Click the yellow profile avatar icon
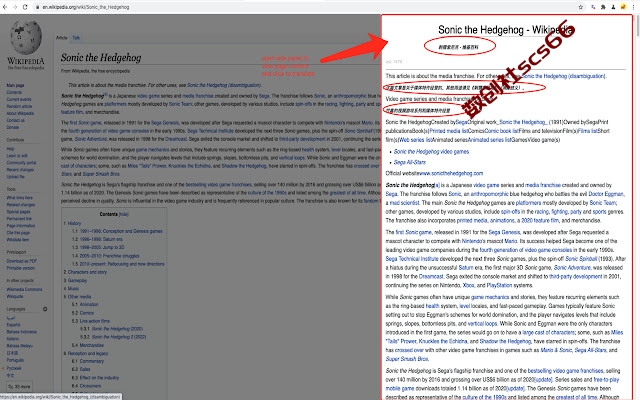Viewport: 640px width, 400px height. click(623, 7)
